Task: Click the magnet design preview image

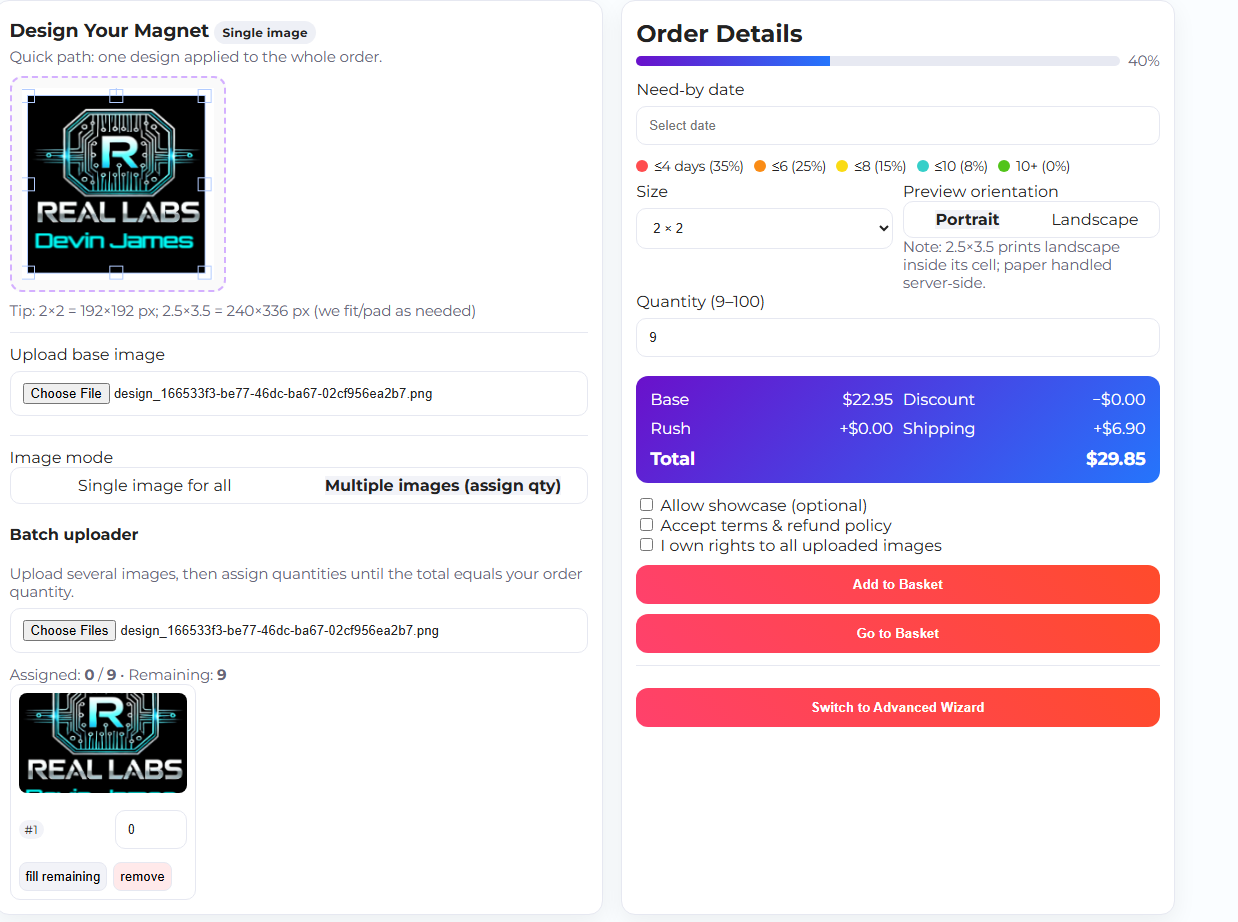Action: point(116,184)
